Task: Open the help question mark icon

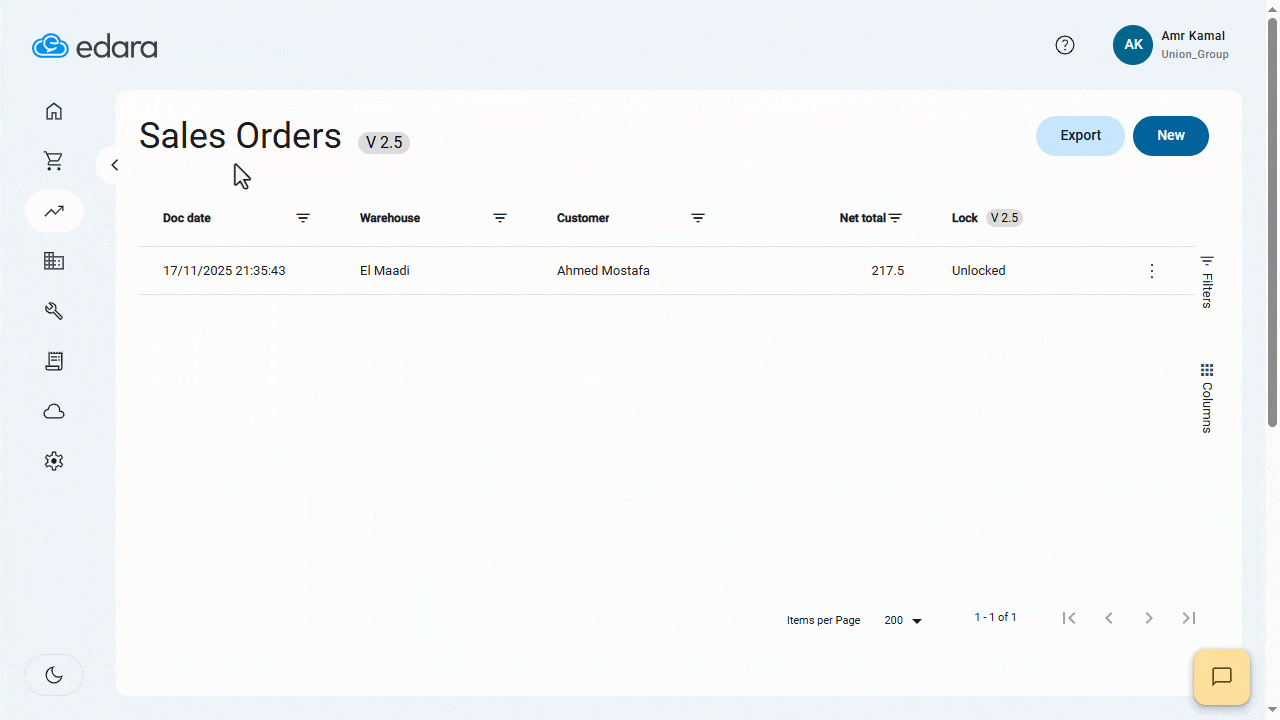Action: pos(1065,45)
